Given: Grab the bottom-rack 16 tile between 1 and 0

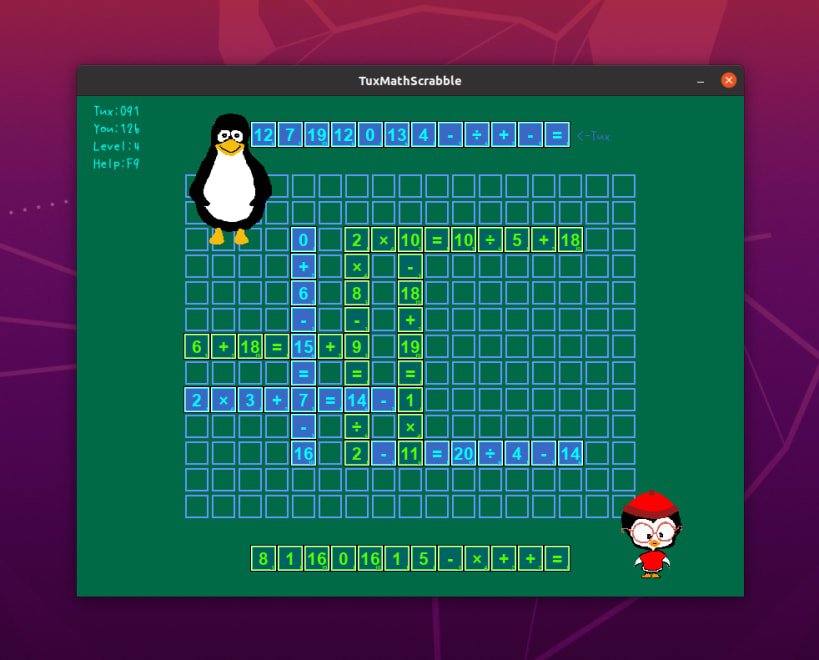Looking at the screenshot, I should (317, 559).
